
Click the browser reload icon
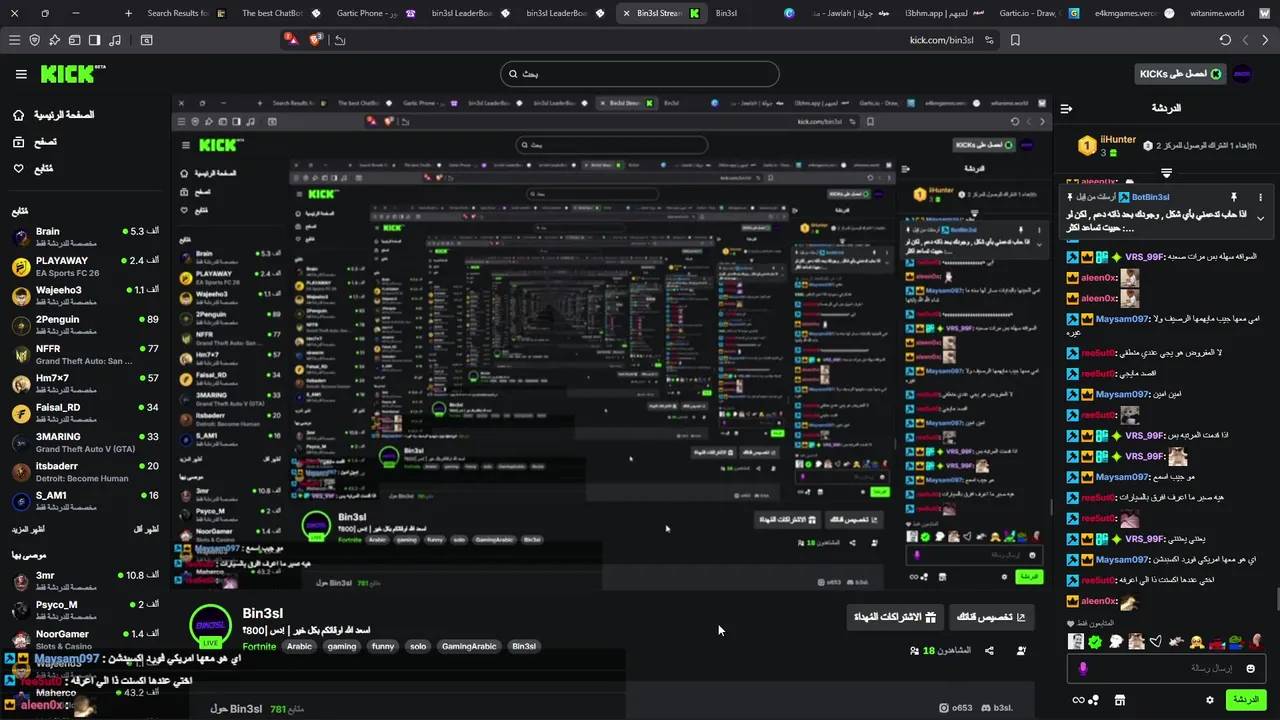click(1225, 40)
